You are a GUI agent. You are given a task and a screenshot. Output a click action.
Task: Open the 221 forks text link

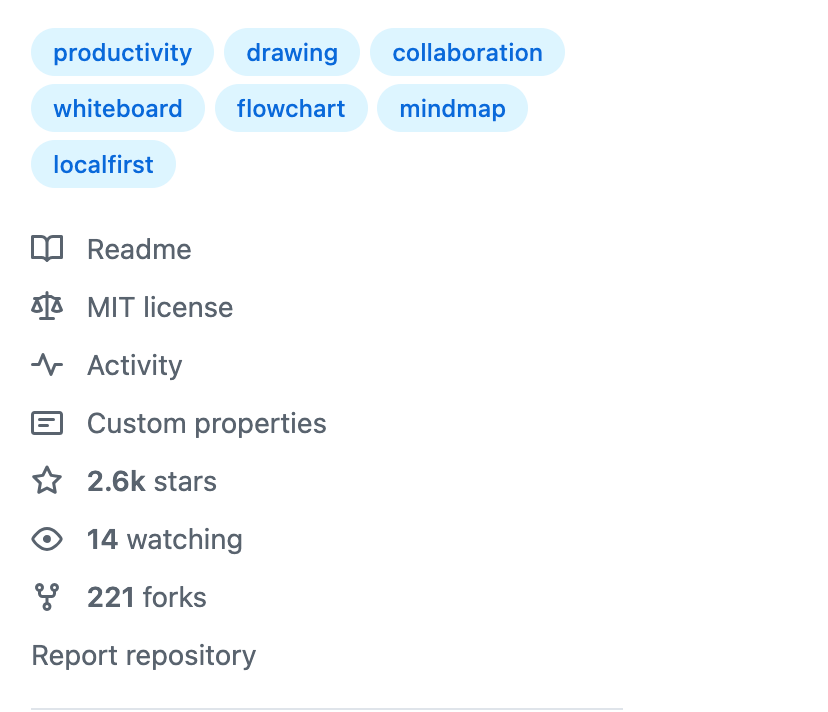(147, 597)
